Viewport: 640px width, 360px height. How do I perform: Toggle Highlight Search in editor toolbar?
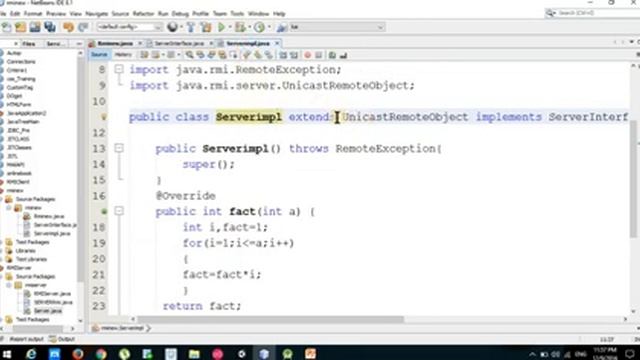click(222, 55)
